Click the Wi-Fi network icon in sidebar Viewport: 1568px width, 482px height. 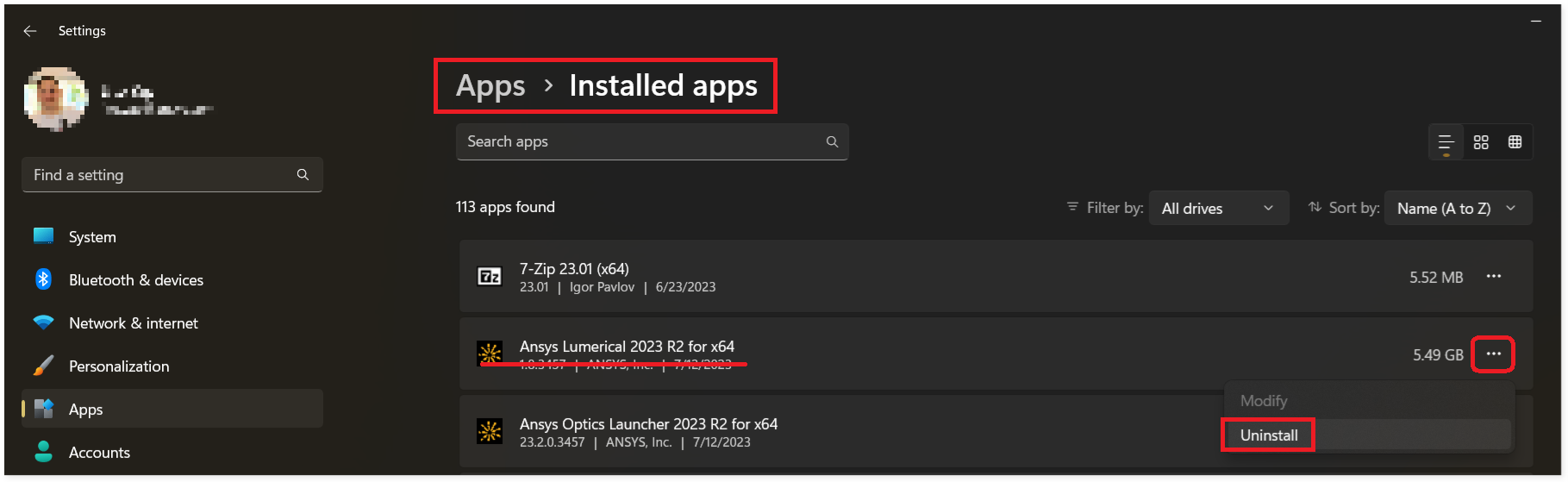coord(43,322)
